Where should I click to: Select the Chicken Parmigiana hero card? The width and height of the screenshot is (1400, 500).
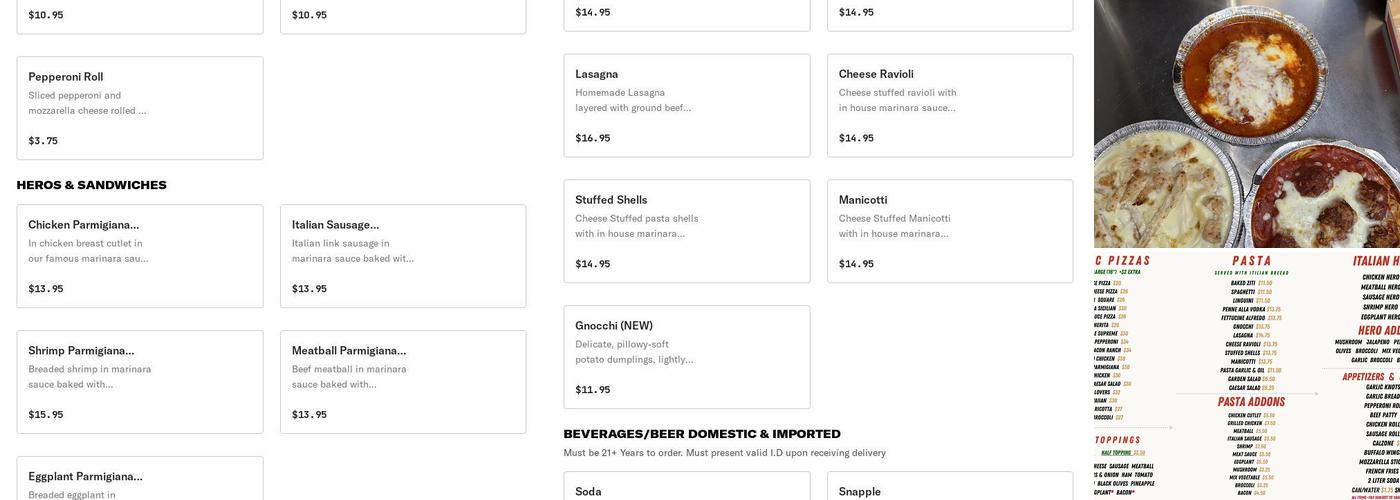click(140, 255)
